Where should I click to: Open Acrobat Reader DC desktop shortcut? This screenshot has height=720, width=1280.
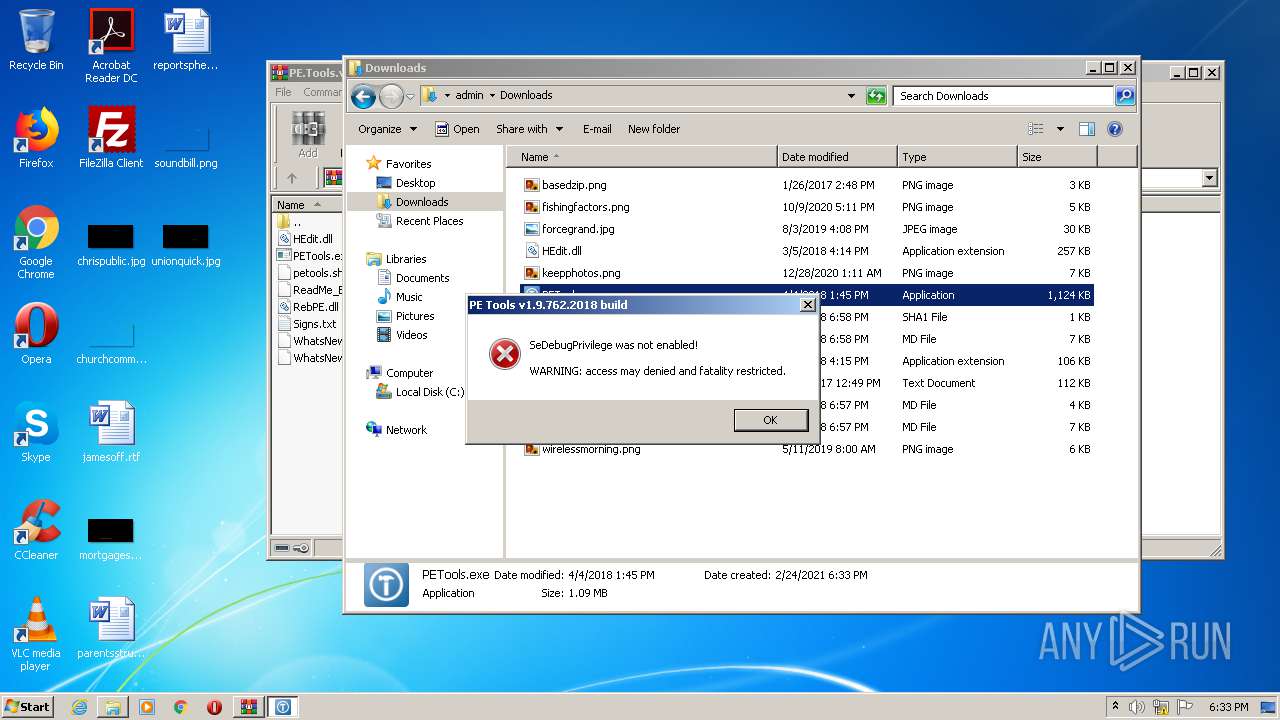tap(111, 46)
